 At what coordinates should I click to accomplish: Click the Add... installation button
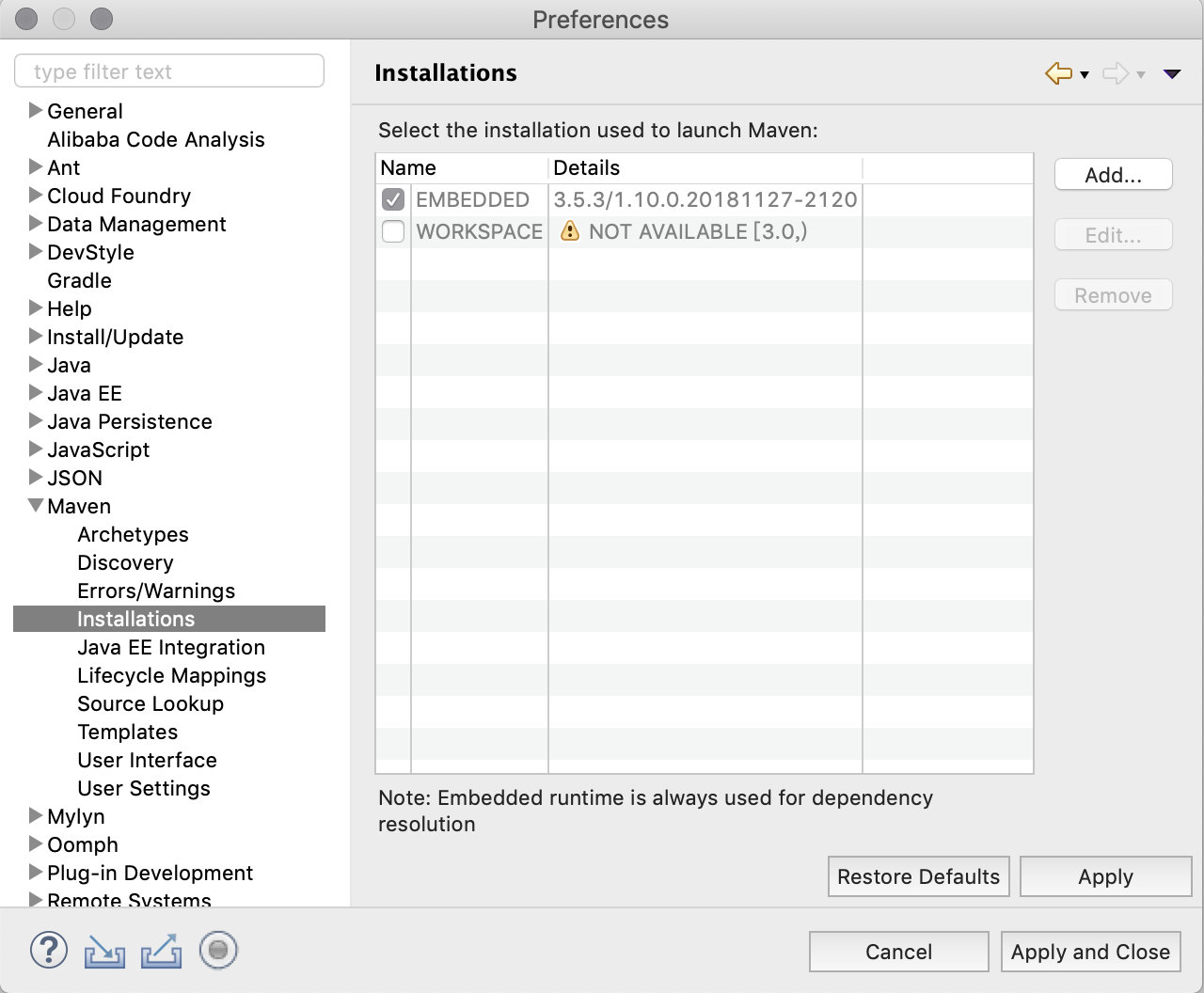click(1113, 175)
